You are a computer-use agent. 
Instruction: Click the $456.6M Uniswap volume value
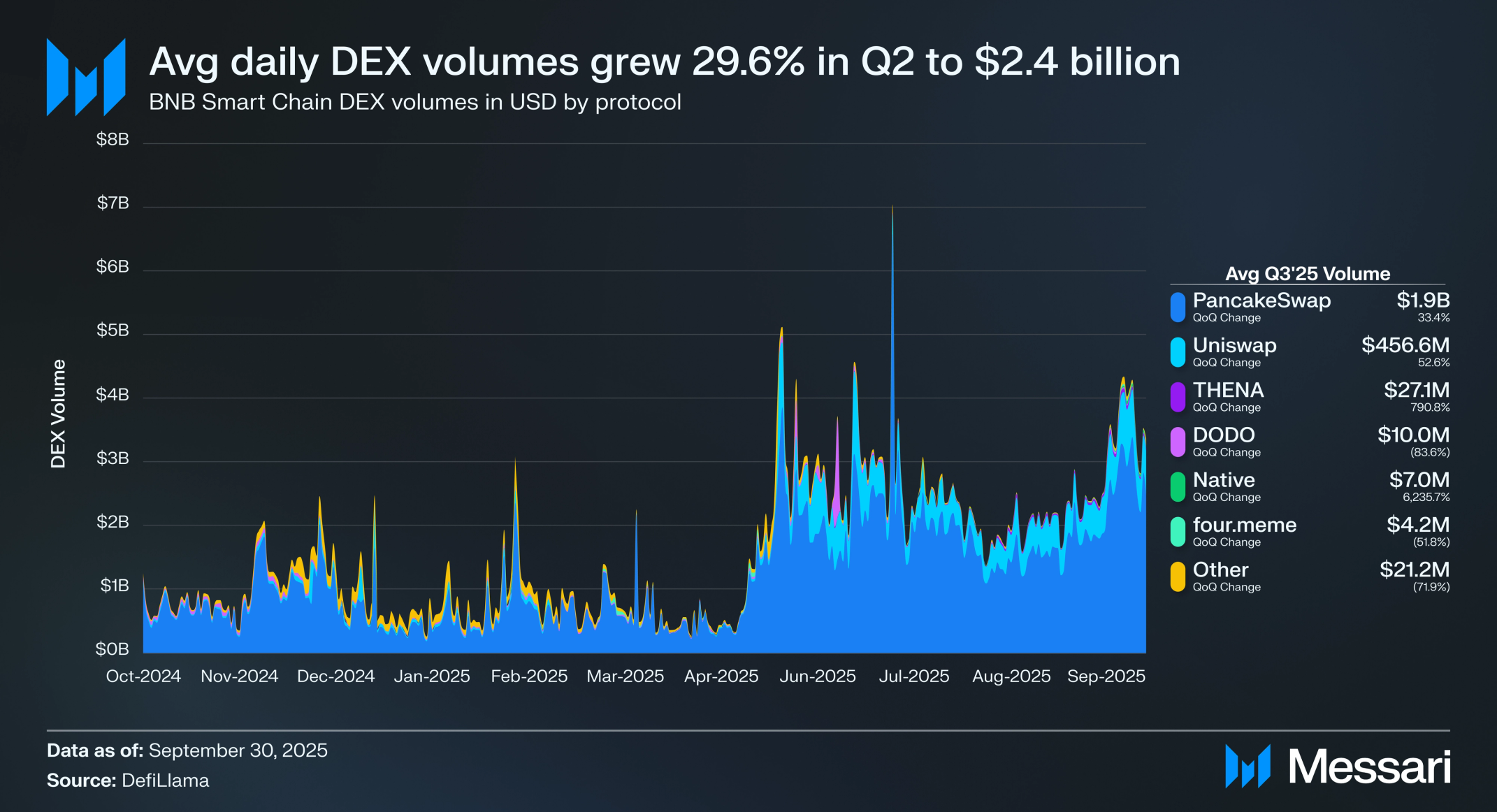click(x=1405, y=345)
